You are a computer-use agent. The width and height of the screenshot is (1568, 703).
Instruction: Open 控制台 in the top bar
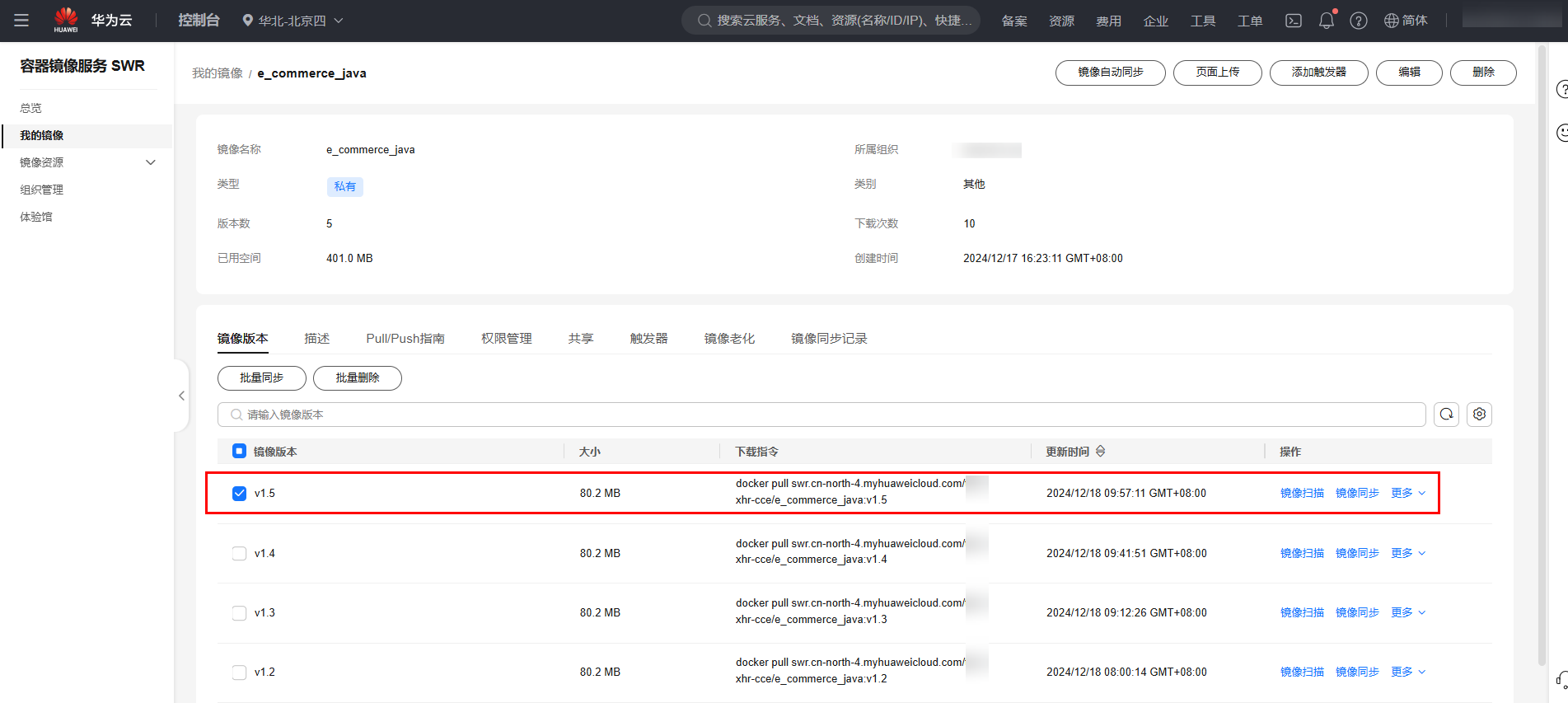(x=199, y=20)
